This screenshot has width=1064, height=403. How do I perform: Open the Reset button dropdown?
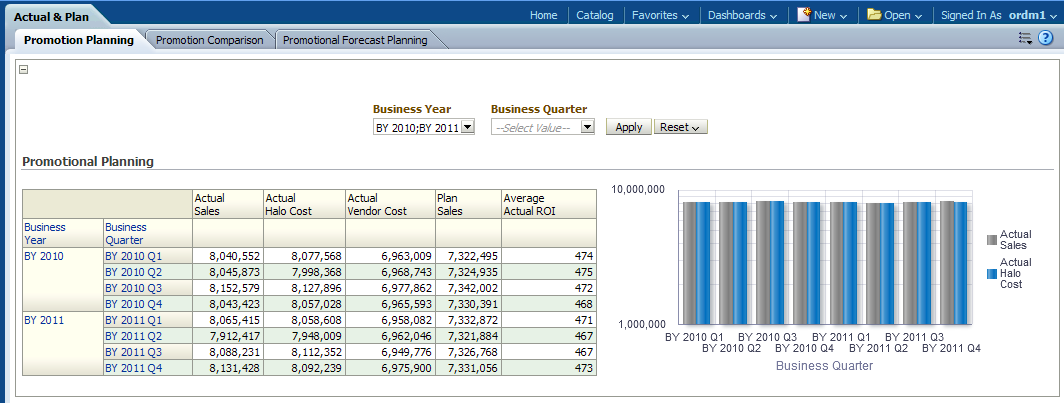(x=680, y=127)
